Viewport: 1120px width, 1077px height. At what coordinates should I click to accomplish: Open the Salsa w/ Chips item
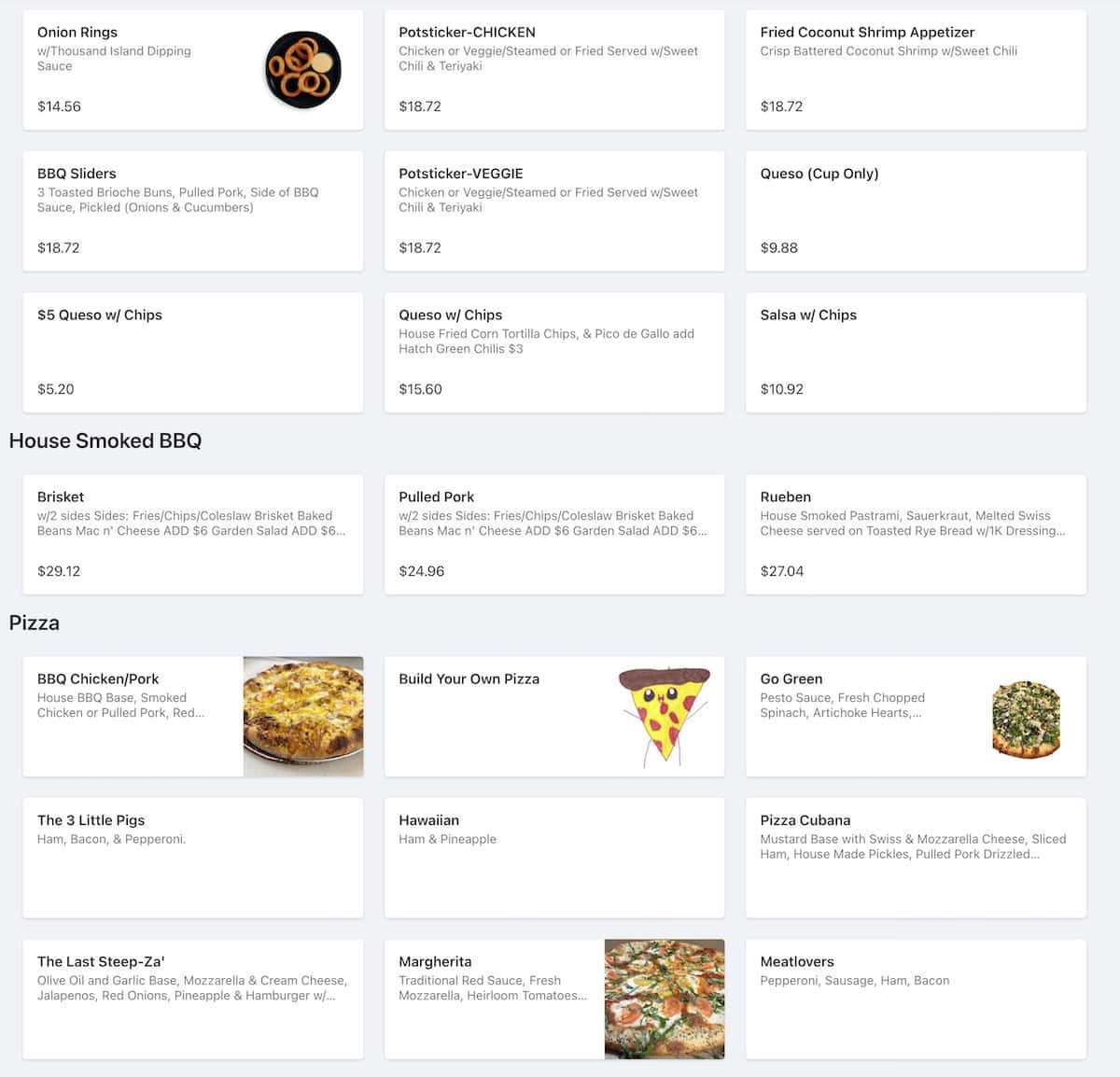coord(916,352)
